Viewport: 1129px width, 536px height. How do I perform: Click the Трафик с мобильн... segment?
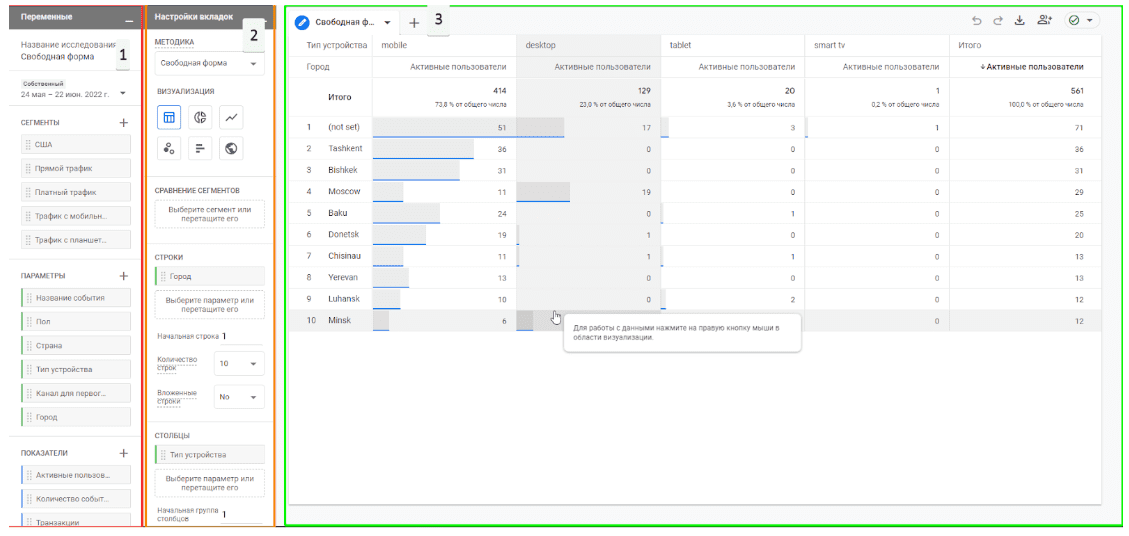coord(76,216)
